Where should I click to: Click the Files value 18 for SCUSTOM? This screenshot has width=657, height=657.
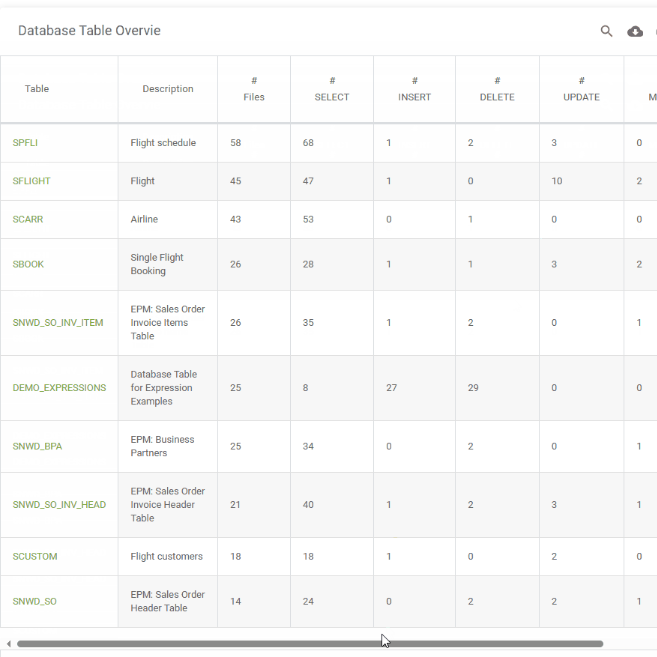pos(235,556)
